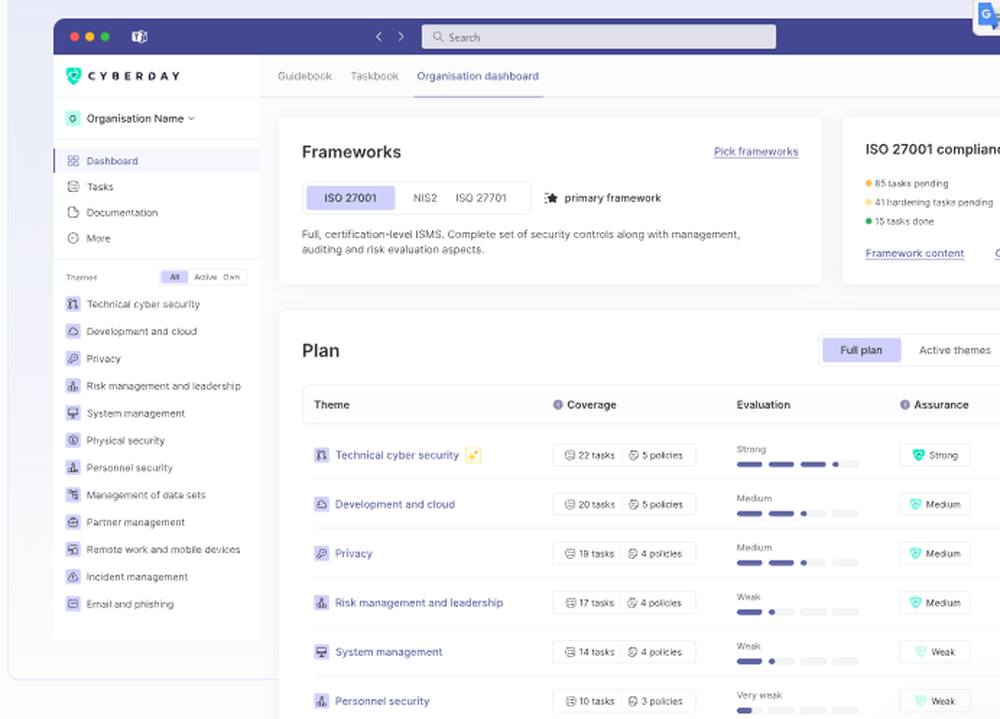Click the Google Translate icon at top right
The image size is (1000, 719).
987,15
